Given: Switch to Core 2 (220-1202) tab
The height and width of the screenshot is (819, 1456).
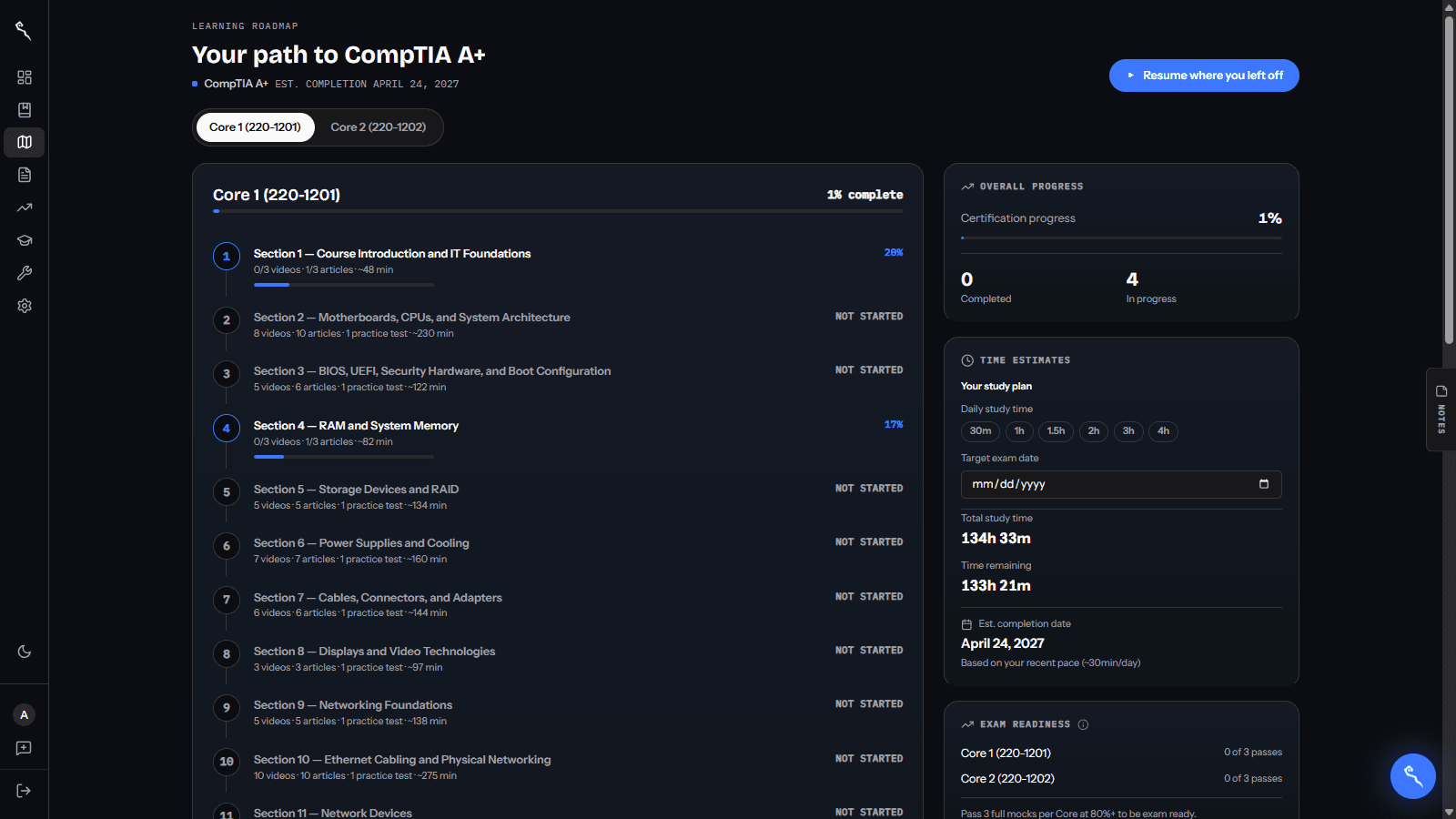Looking at the screenshot, I should point(379,127).
